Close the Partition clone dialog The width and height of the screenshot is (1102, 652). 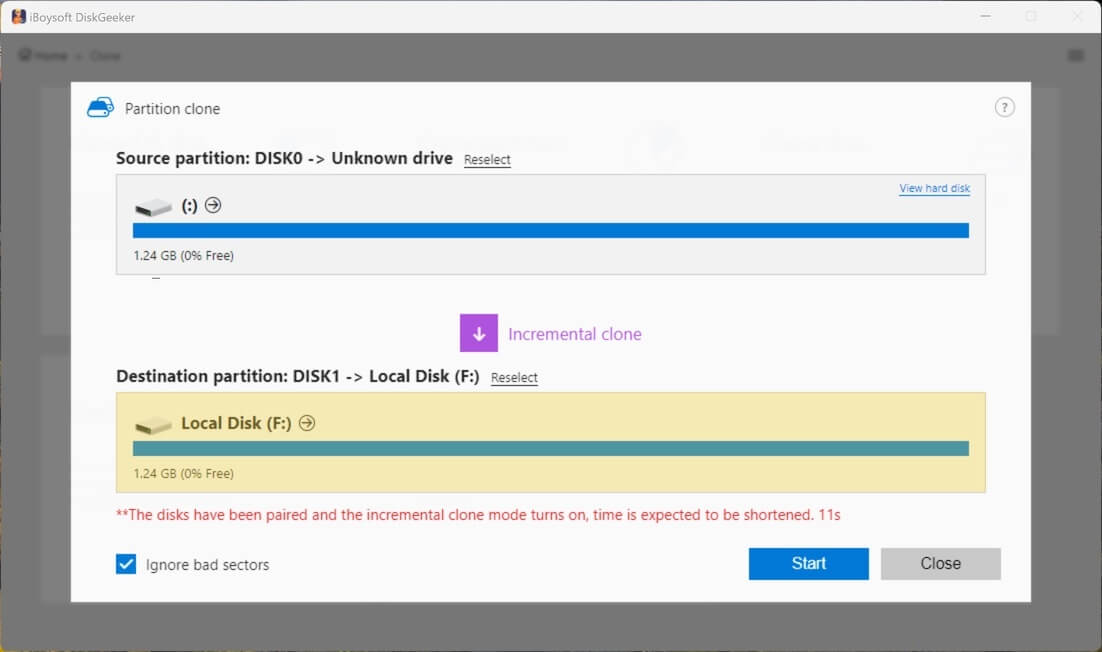coord(940,563)
